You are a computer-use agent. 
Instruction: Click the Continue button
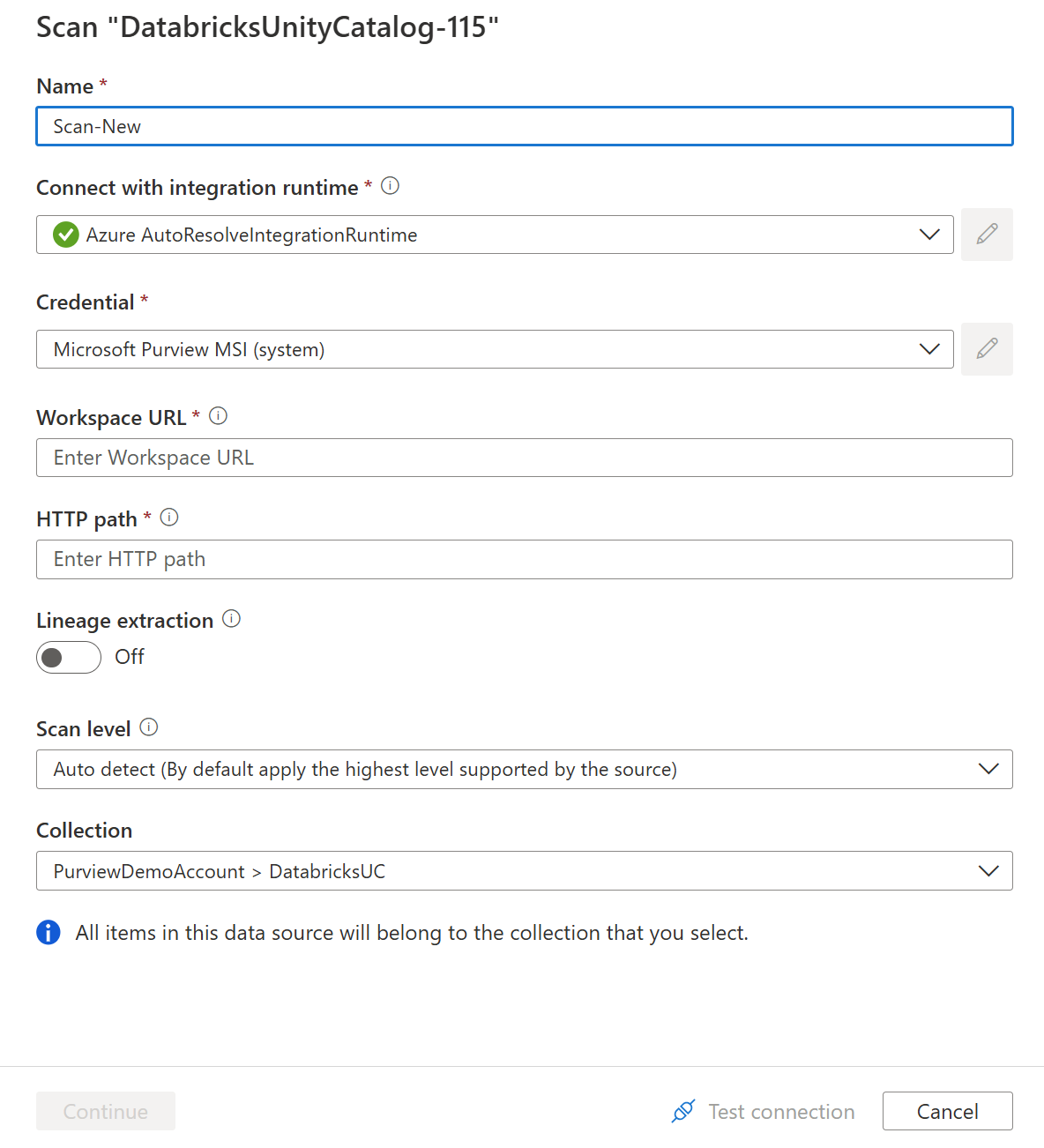(x=105, y=1111)
